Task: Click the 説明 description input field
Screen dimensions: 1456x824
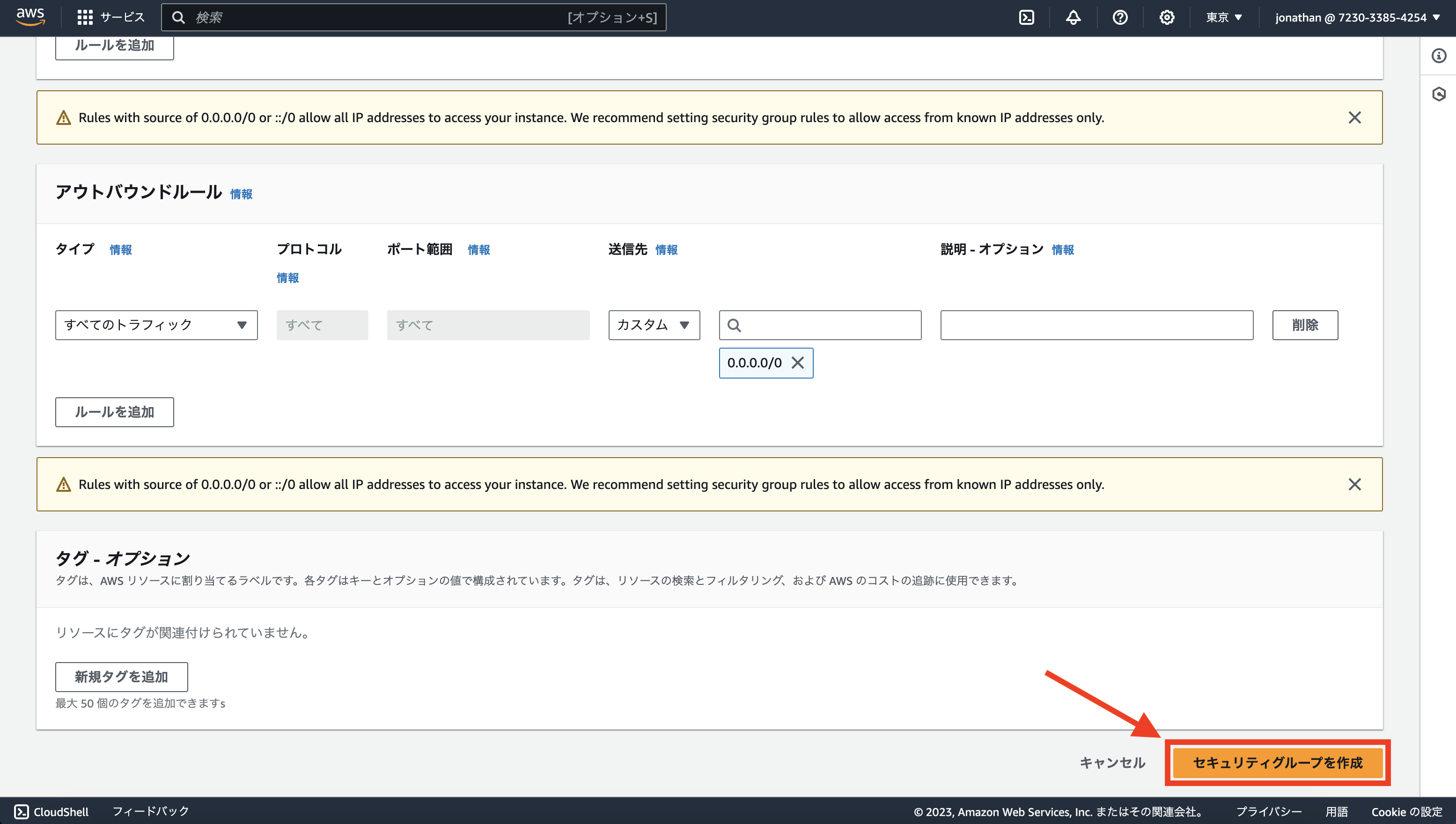Action: point(1096,325)
